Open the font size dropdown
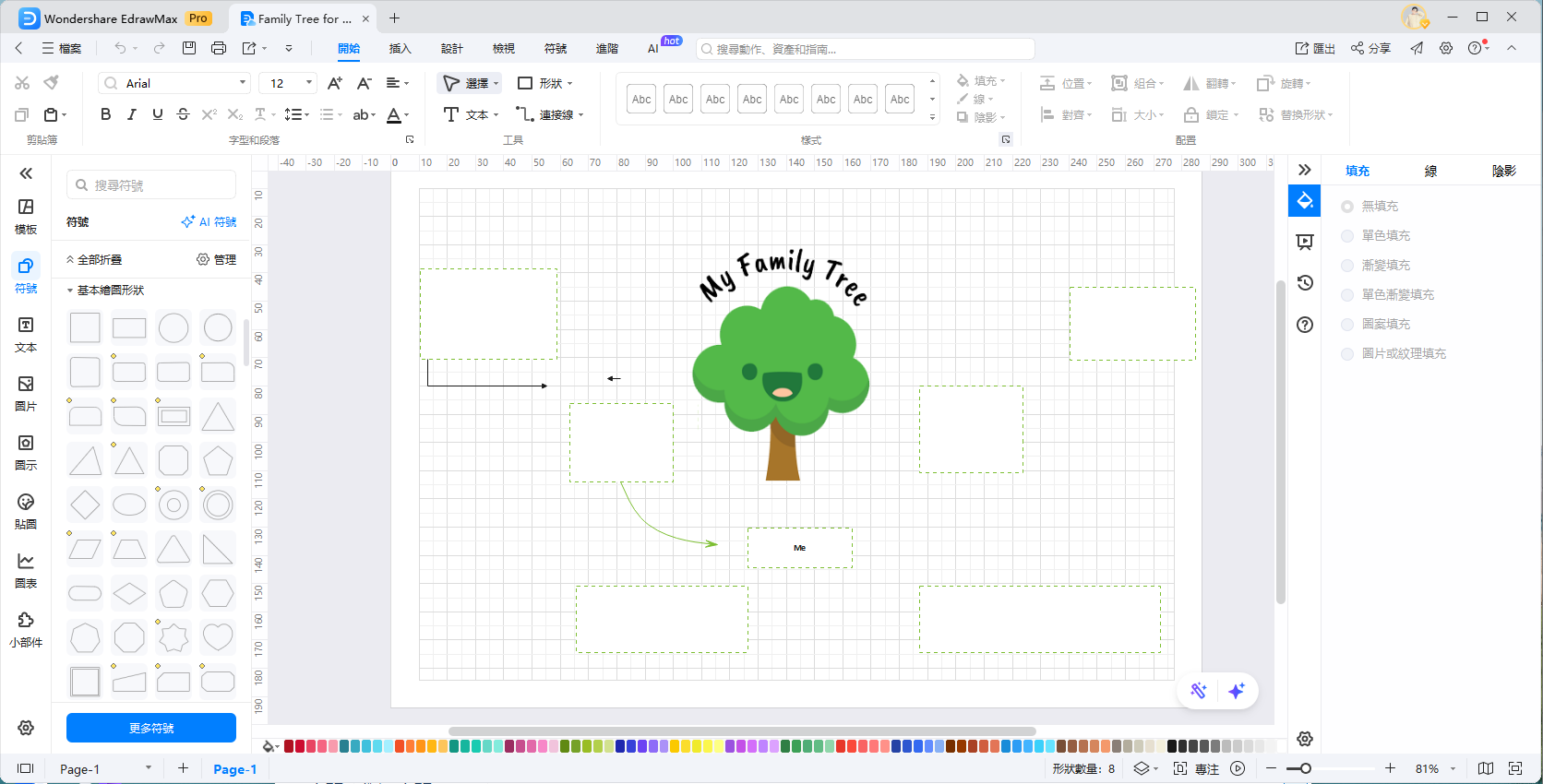 coord(308,83)
